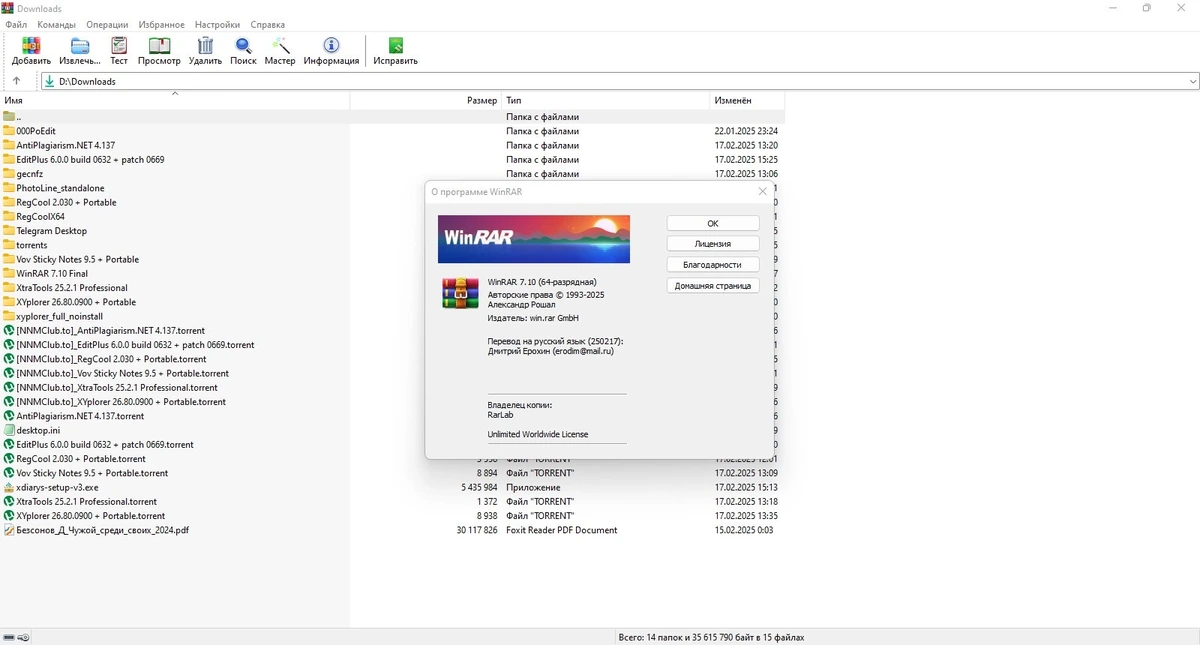Select the 000PoEdit folder
This screenshot has height=645, width=1200.
tap(36, 131)
